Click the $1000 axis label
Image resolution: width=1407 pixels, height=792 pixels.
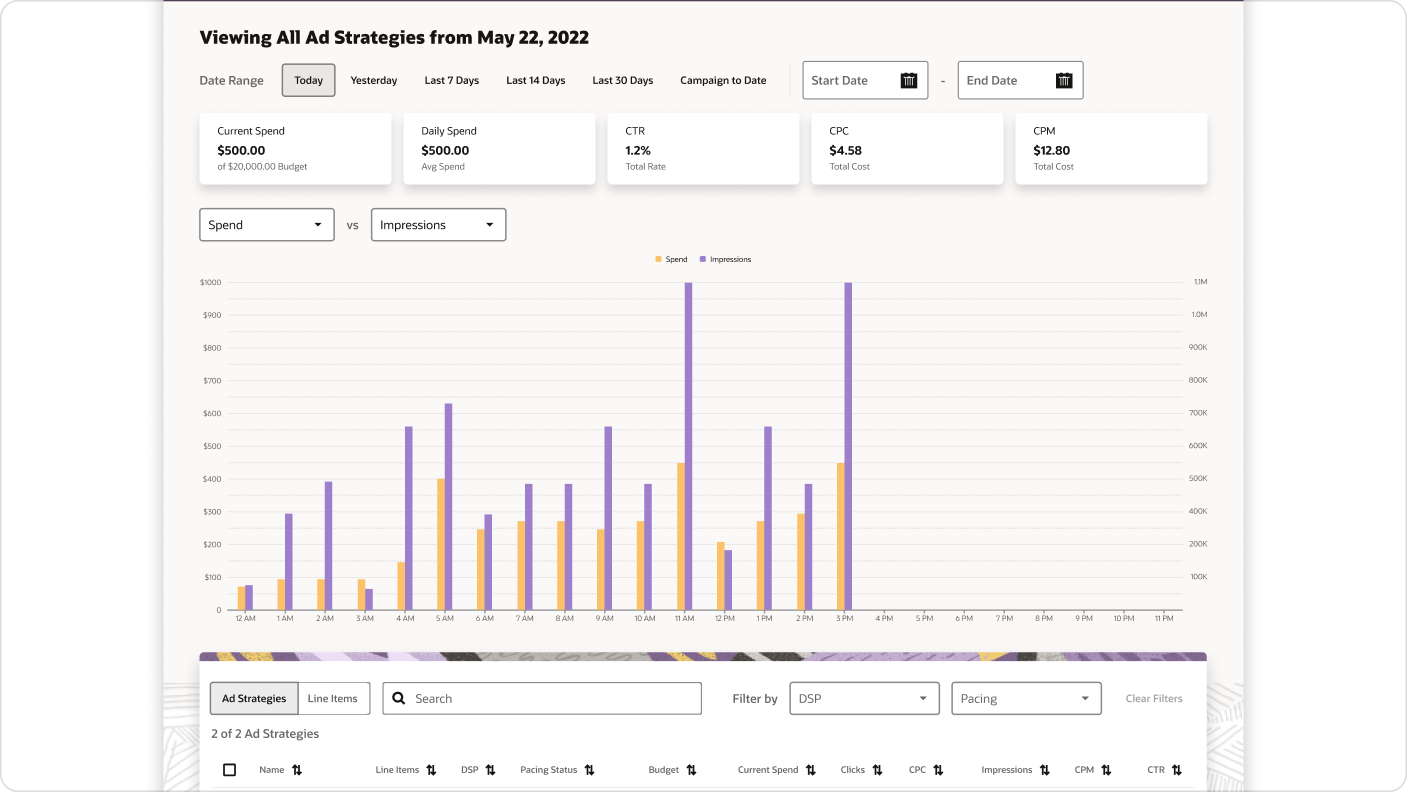[211, 282]
